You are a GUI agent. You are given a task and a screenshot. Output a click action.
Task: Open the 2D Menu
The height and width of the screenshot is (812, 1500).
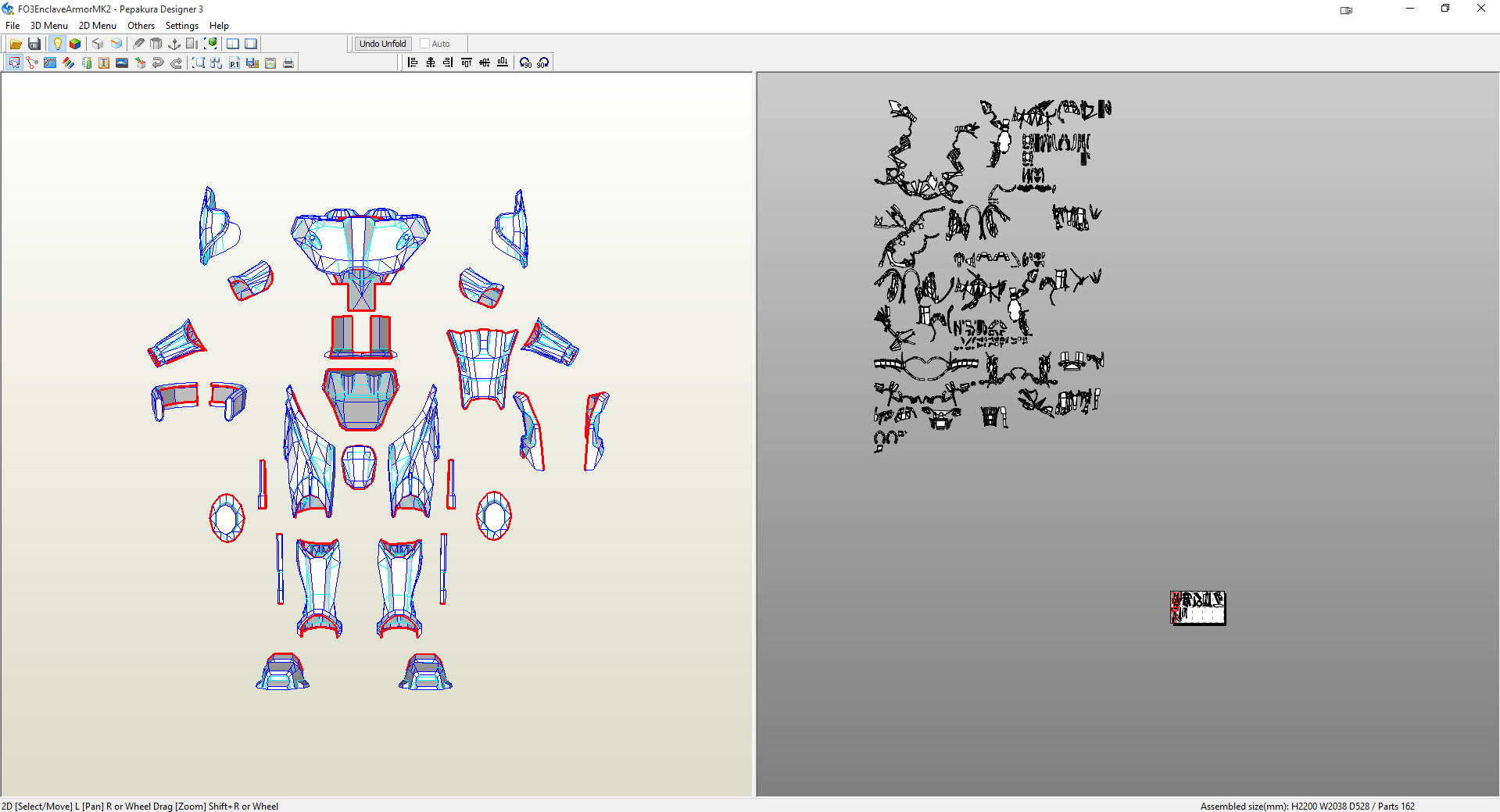click(x=98, y=26)
